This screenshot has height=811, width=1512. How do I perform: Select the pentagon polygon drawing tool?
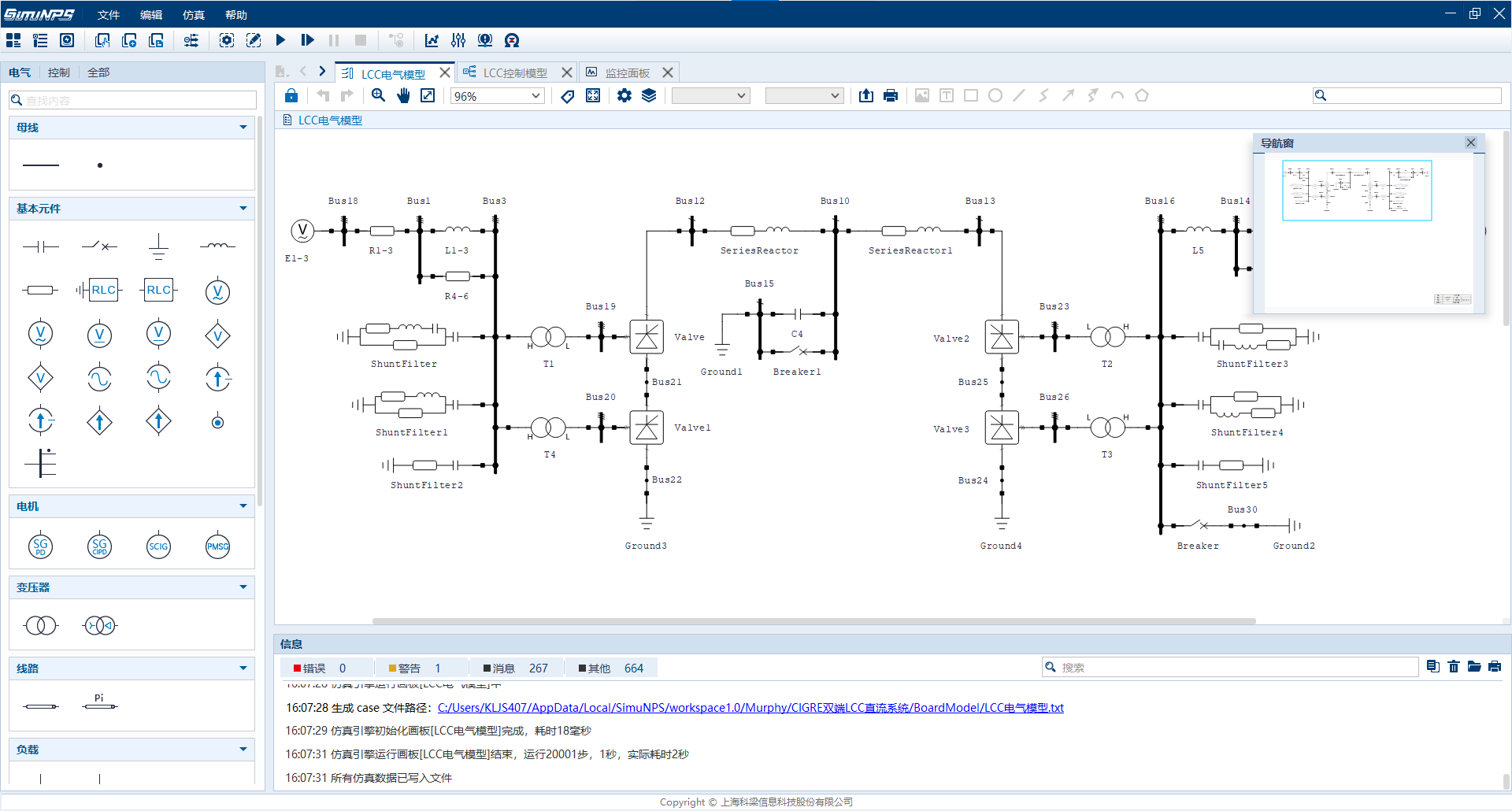click(x=1142, y=95)
